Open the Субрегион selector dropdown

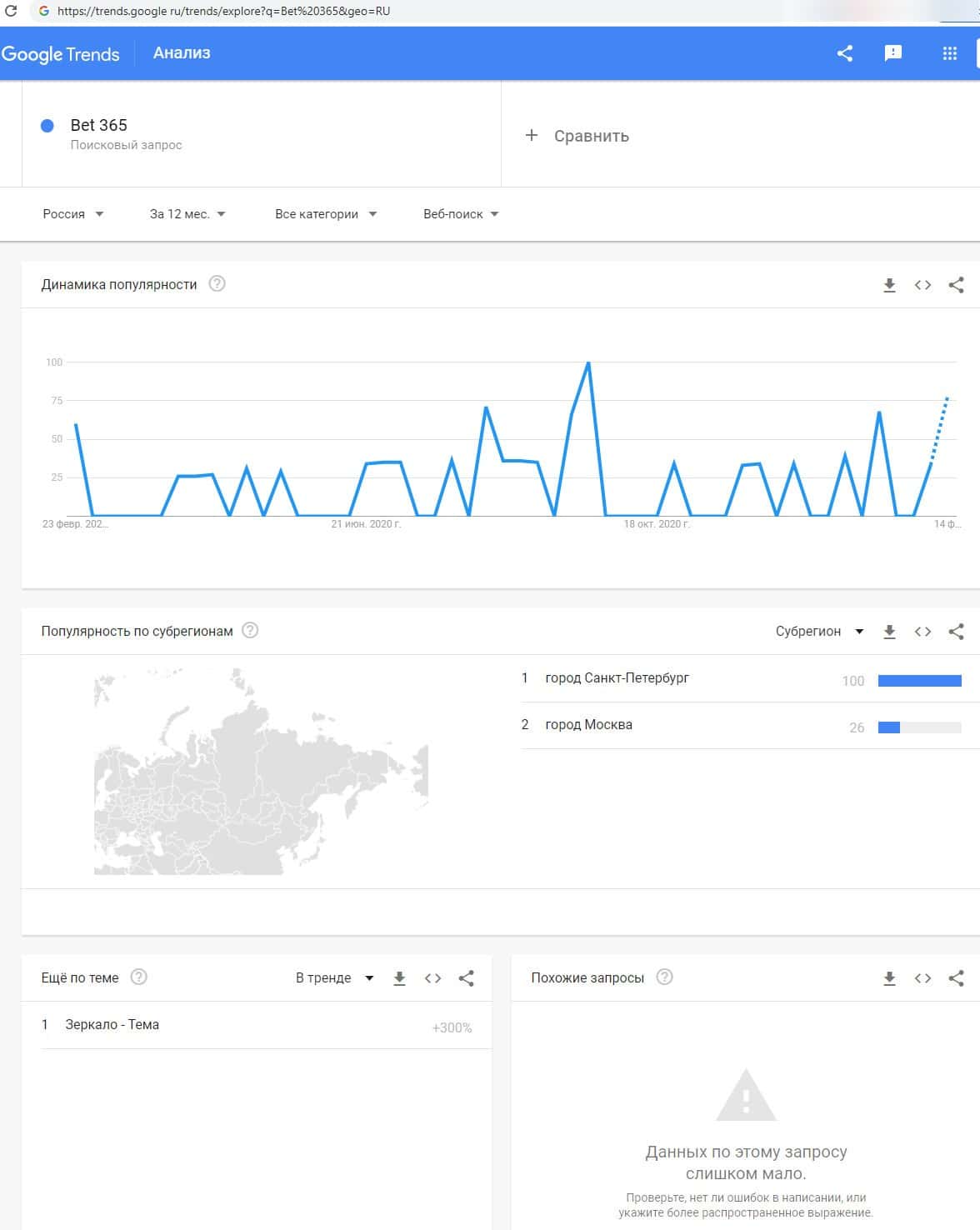[x=819, y=632]
